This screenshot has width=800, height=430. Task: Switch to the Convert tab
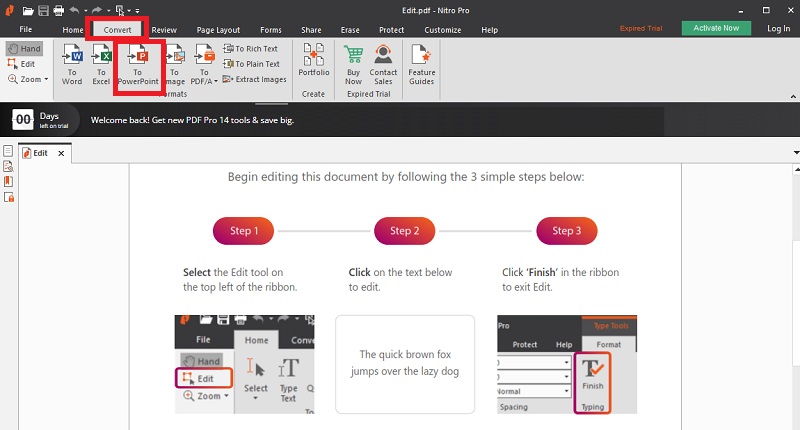[x=117, y=30]
